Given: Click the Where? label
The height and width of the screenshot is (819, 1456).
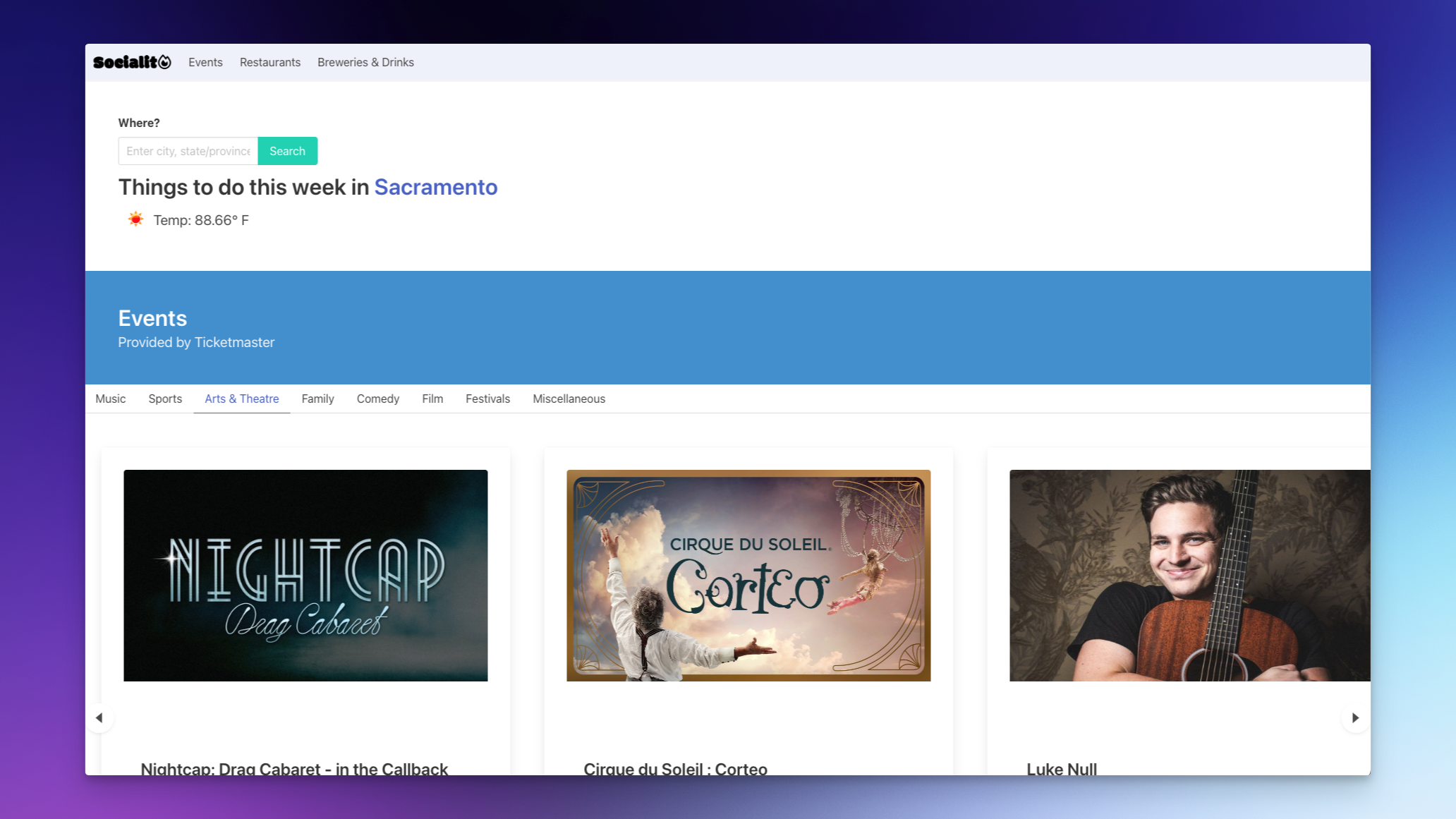Looking at the screenshot, I should pos(139,123).
